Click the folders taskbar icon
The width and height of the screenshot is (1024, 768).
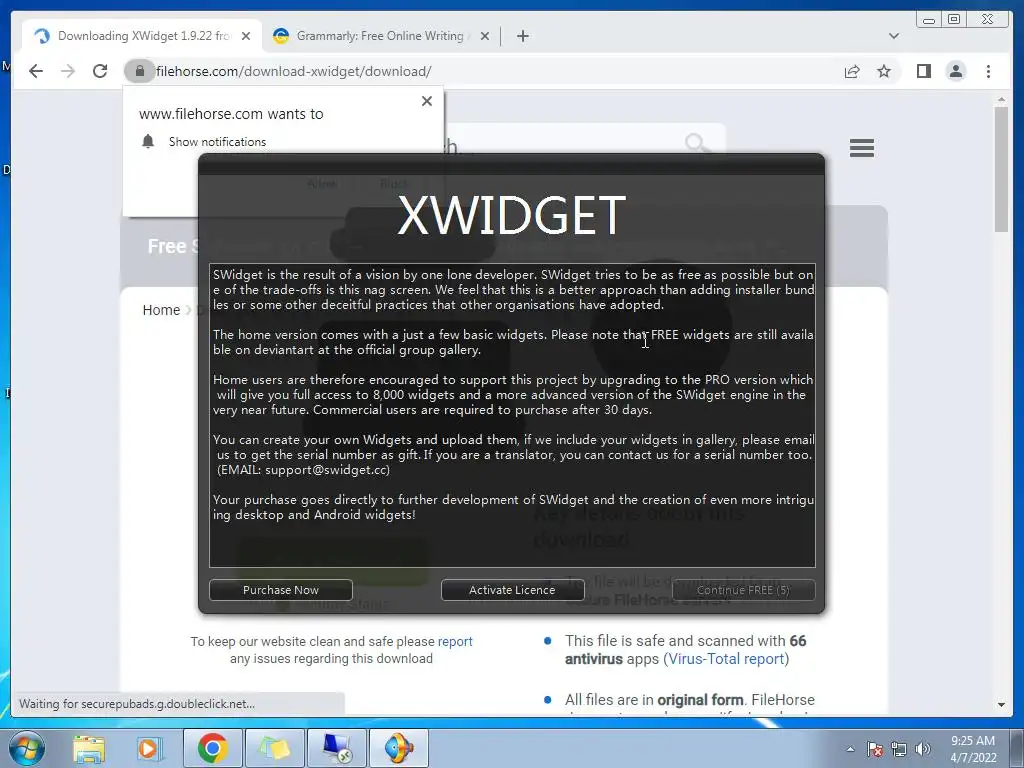click(274, 748)
